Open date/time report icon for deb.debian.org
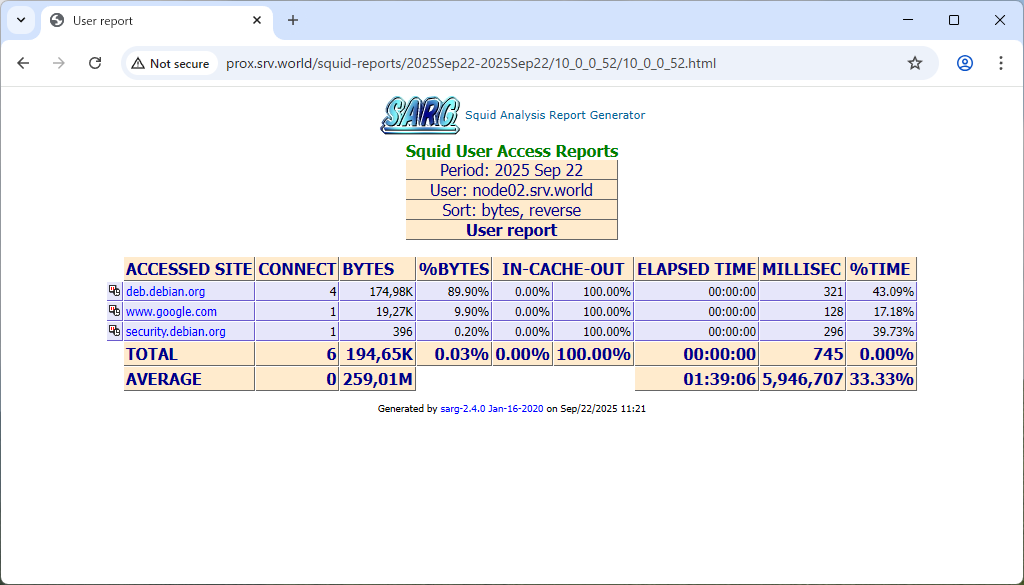The image size is (1024, 585). [115, 291]
